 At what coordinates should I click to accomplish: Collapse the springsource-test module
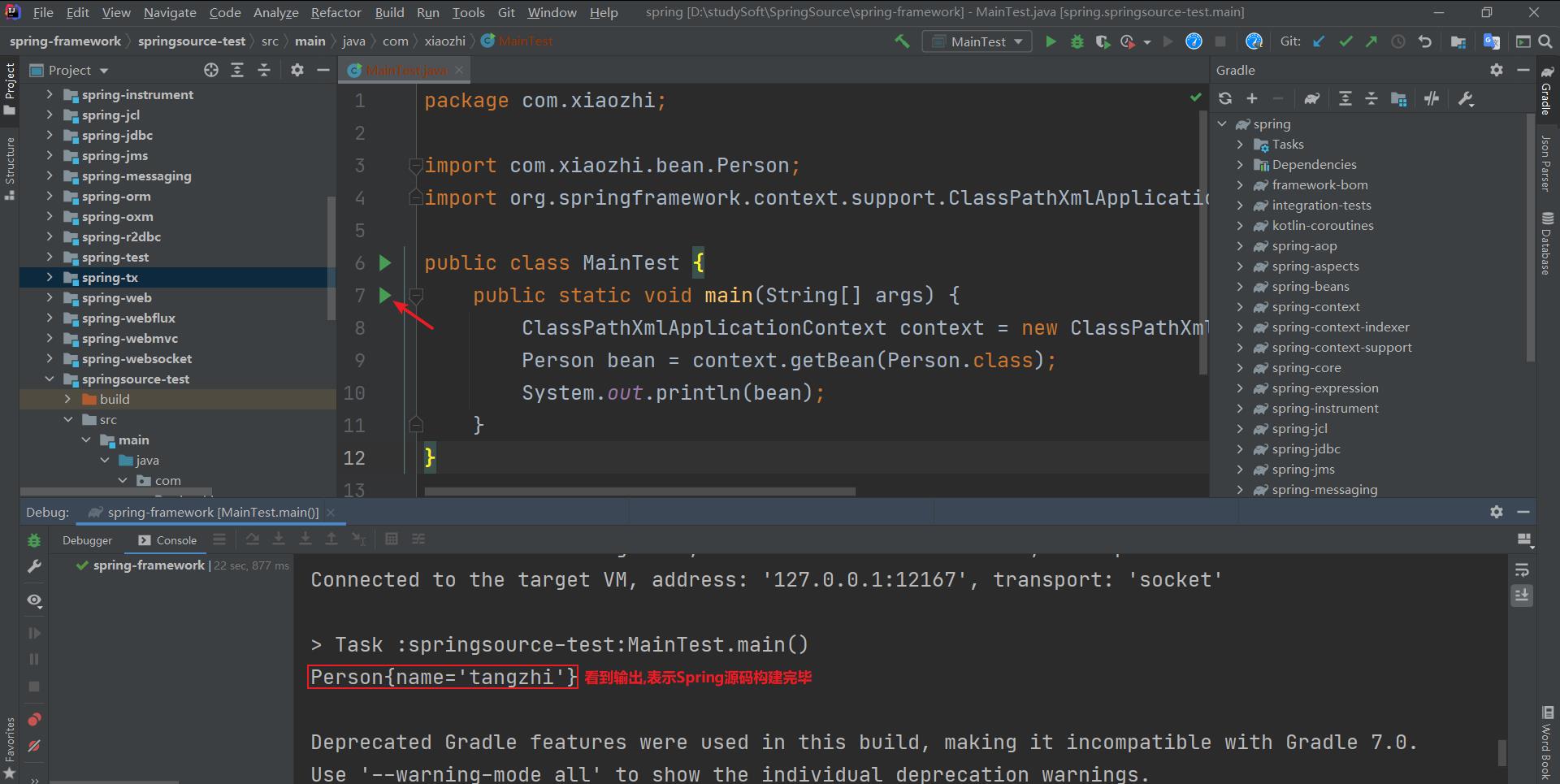pyautogui.click(x=50, y=379)
